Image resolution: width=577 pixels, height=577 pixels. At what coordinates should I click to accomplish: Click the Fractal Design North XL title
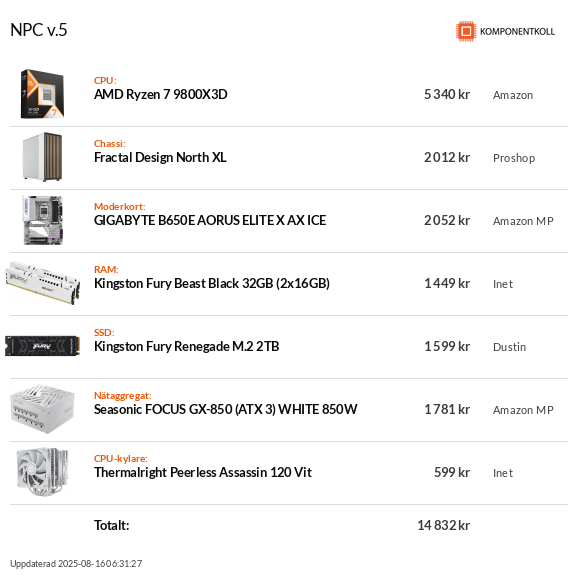160,157
